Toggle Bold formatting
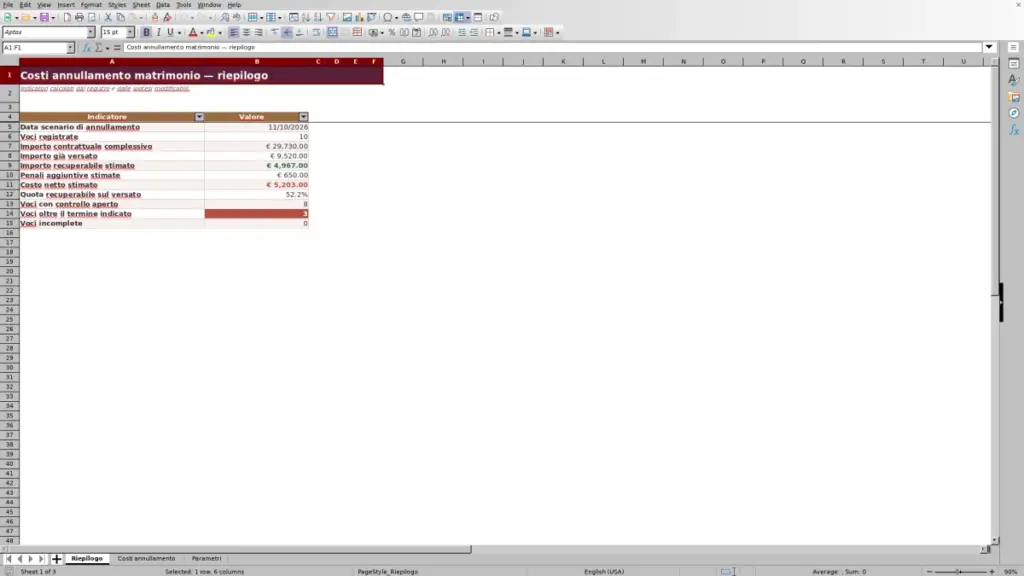The image size is (1024, 576). (x=146, y=33)
